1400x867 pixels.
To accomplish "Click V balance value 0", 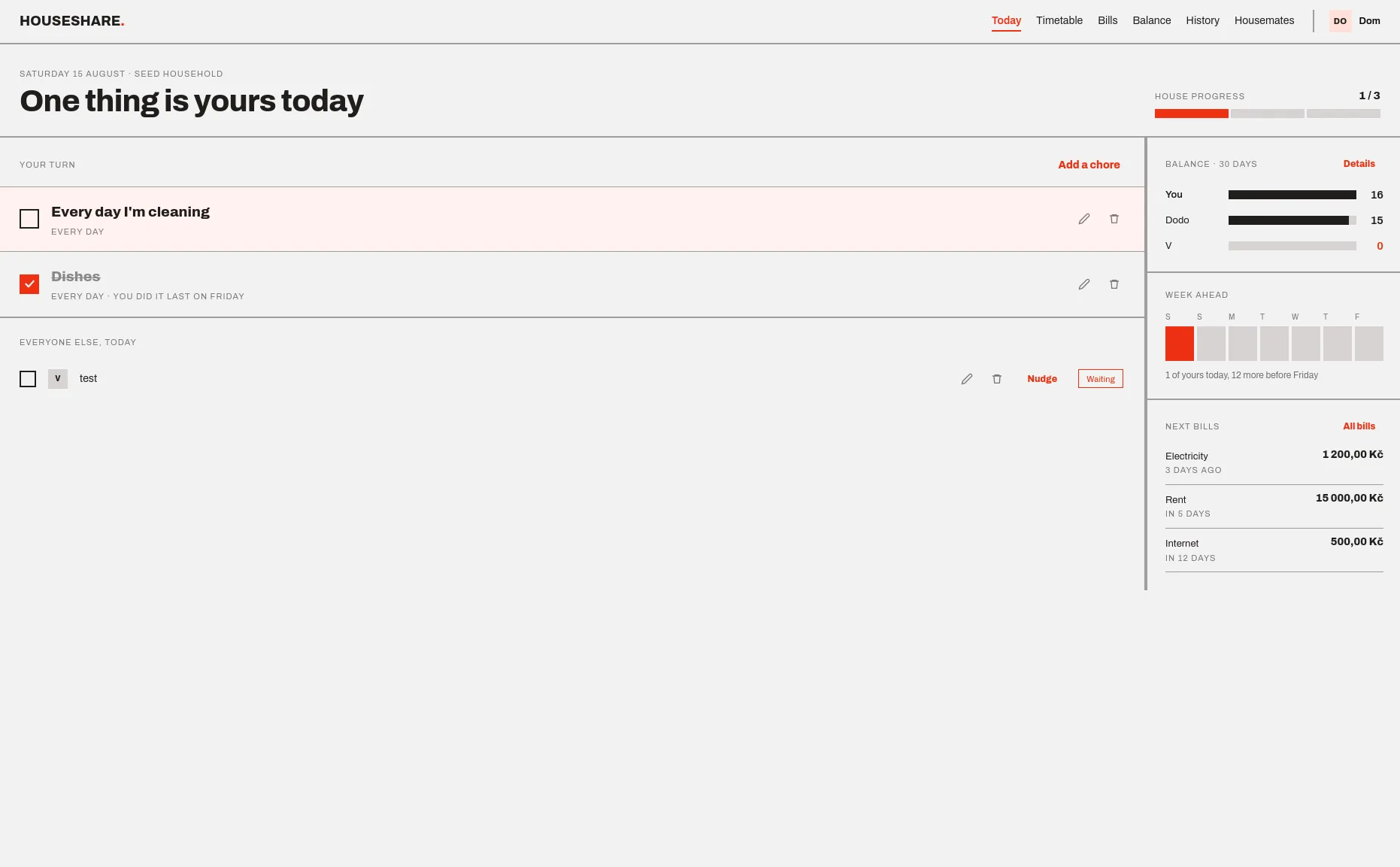I will [x=1380, y=246].
